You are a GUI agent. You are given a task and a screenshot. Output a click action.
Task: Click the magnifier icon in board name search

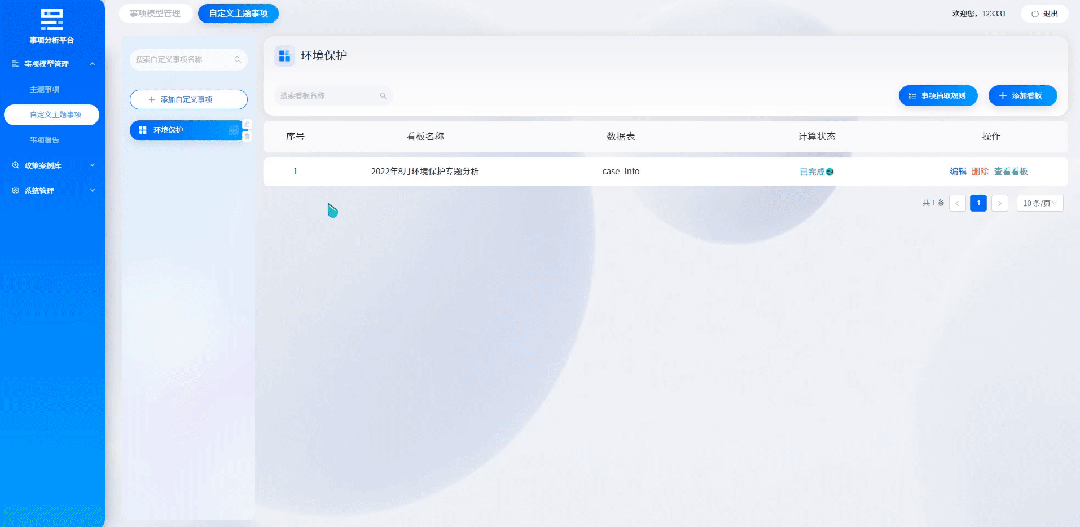(382, 96)
